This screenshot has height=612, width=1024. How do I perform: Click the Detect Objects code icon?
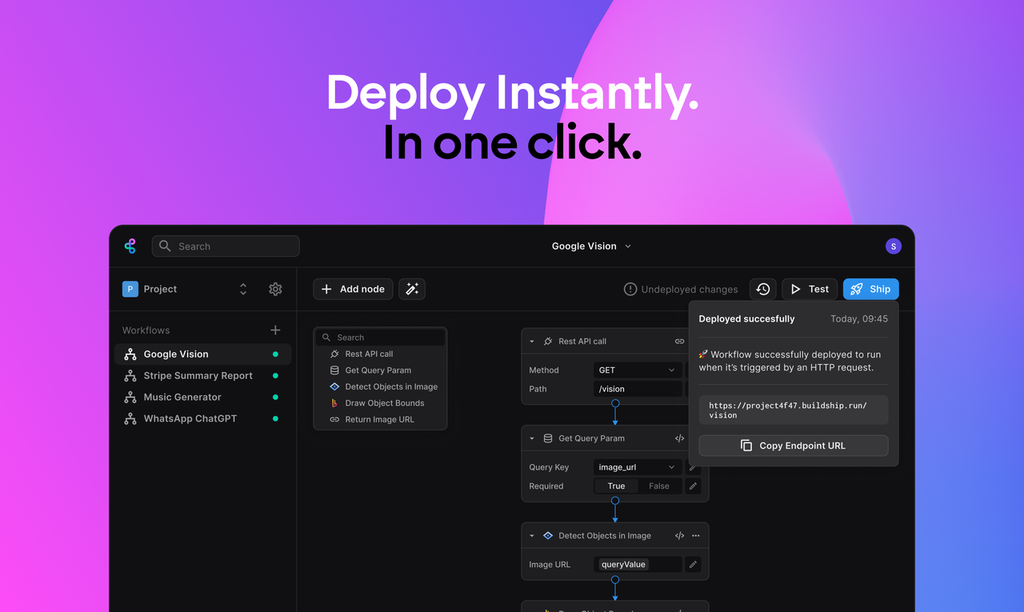[x=679, y=536]
